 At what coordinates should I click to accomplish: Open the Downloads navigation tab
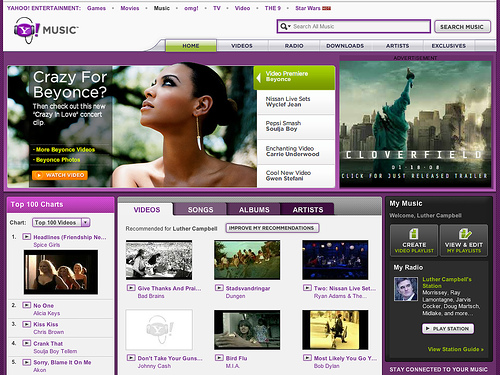coord(345,46)
